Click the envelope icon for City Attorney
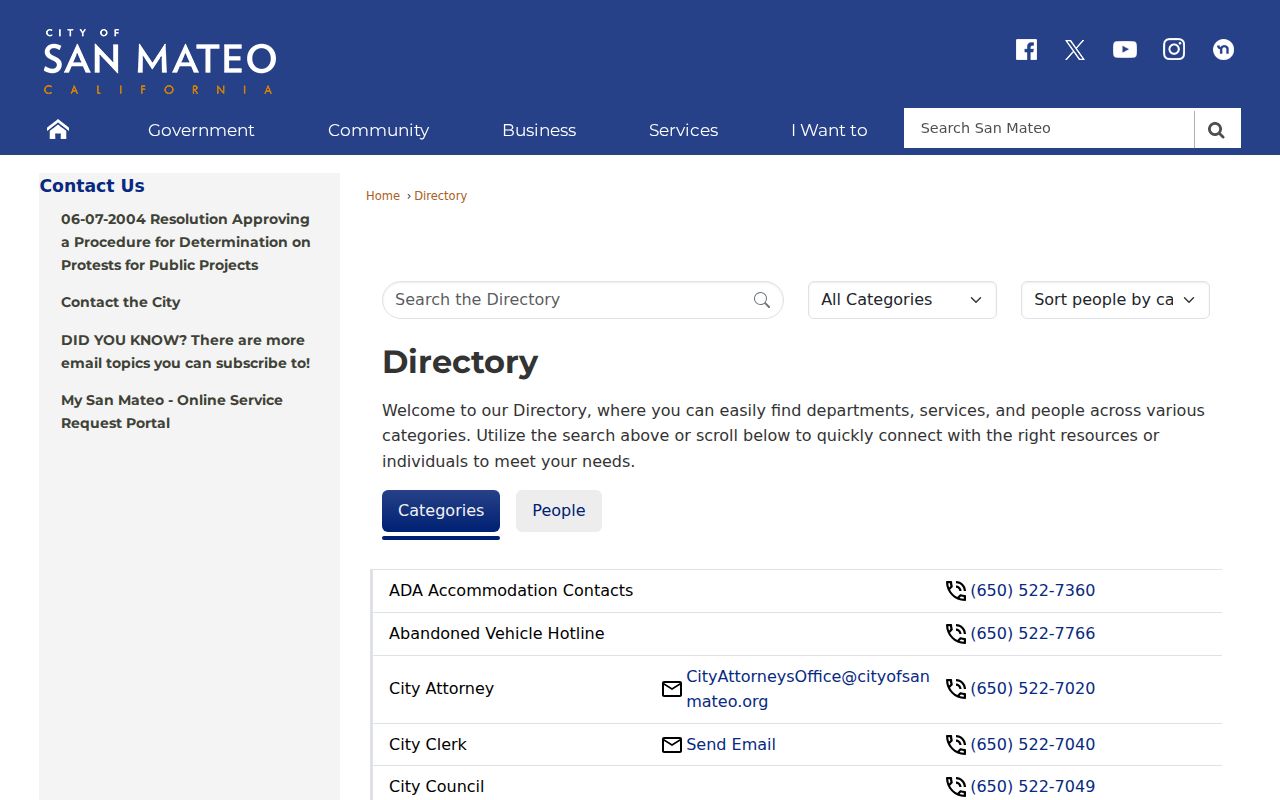Image resolution: width=1280 pixels, height=800 pixels. coord(672,689)
